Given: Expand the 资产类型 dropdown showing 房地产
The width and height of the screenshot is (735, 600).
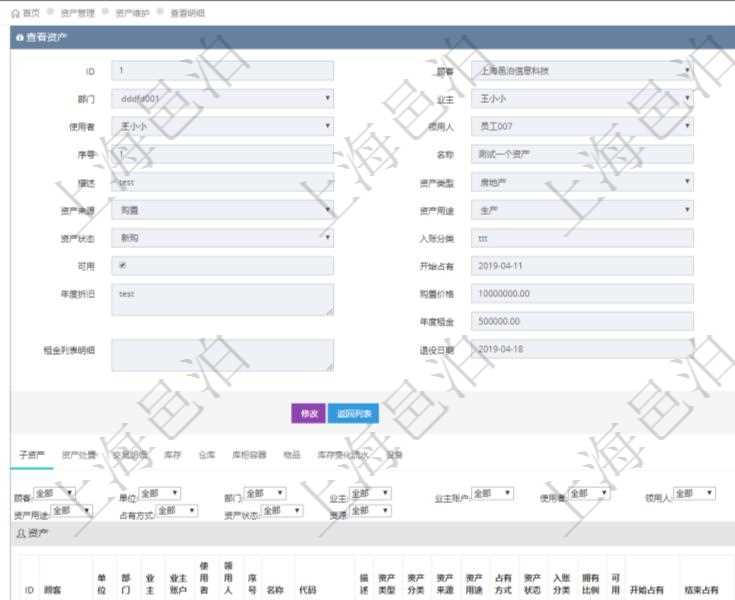Looking at the screenshot, I should [x=582, y=183].
